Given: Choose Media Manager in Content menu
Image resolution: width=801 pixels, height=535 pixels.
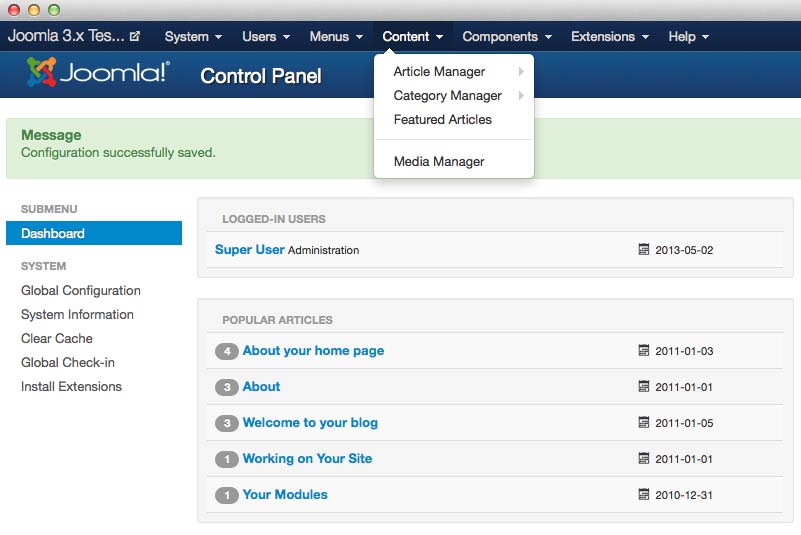Looking at the screenshot, I should 438,162.
